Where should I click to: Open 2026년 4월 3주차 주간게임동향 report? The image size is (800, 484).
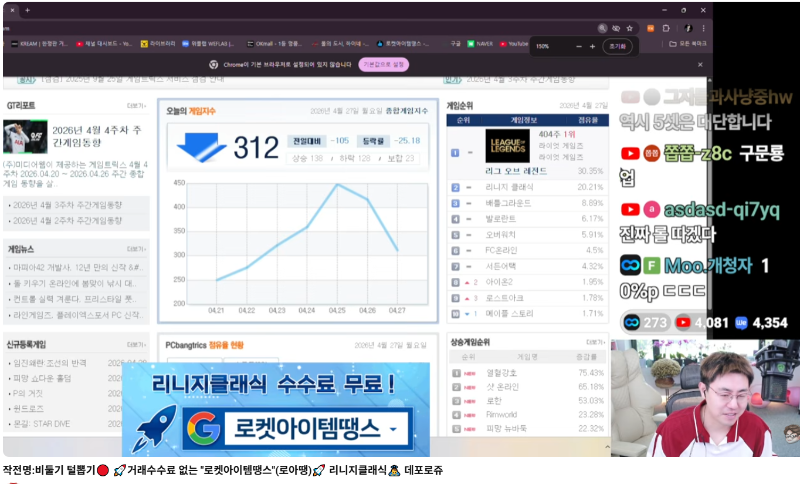pyautogui.click(x=66, y=205)
